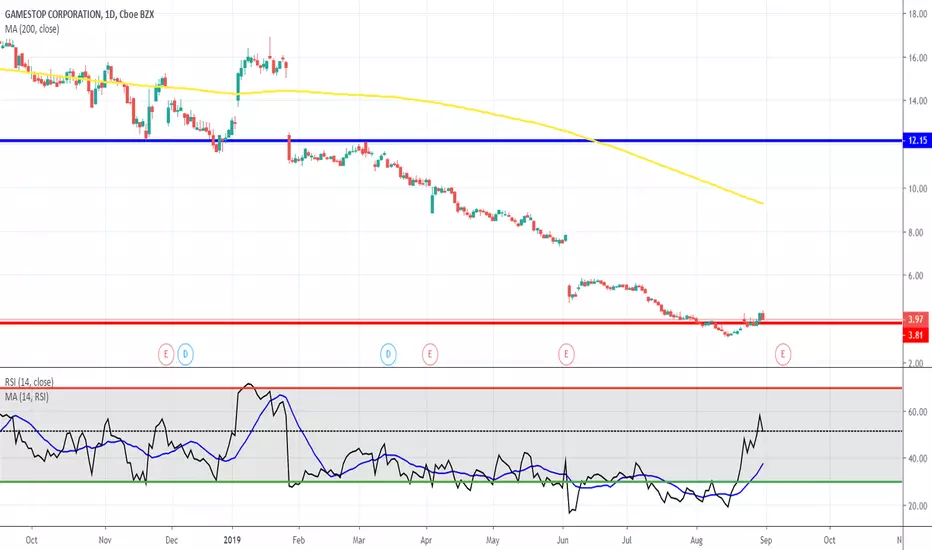Click the 10.00 price axis label
The height and width of the screenshot is (550, 932).
click(917, 188)
